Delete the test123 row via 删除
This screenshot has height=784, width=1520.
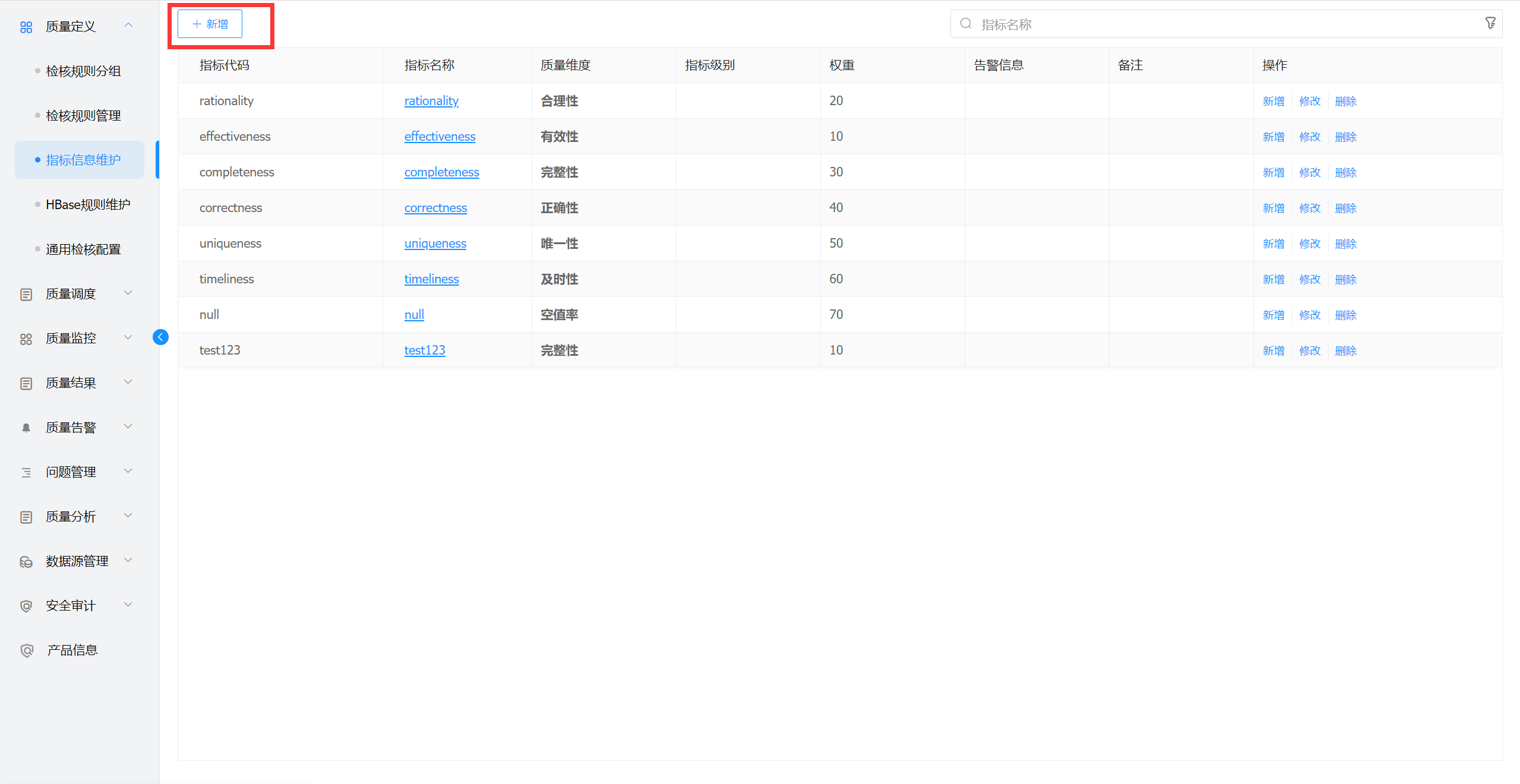[x=1345, y=350]
